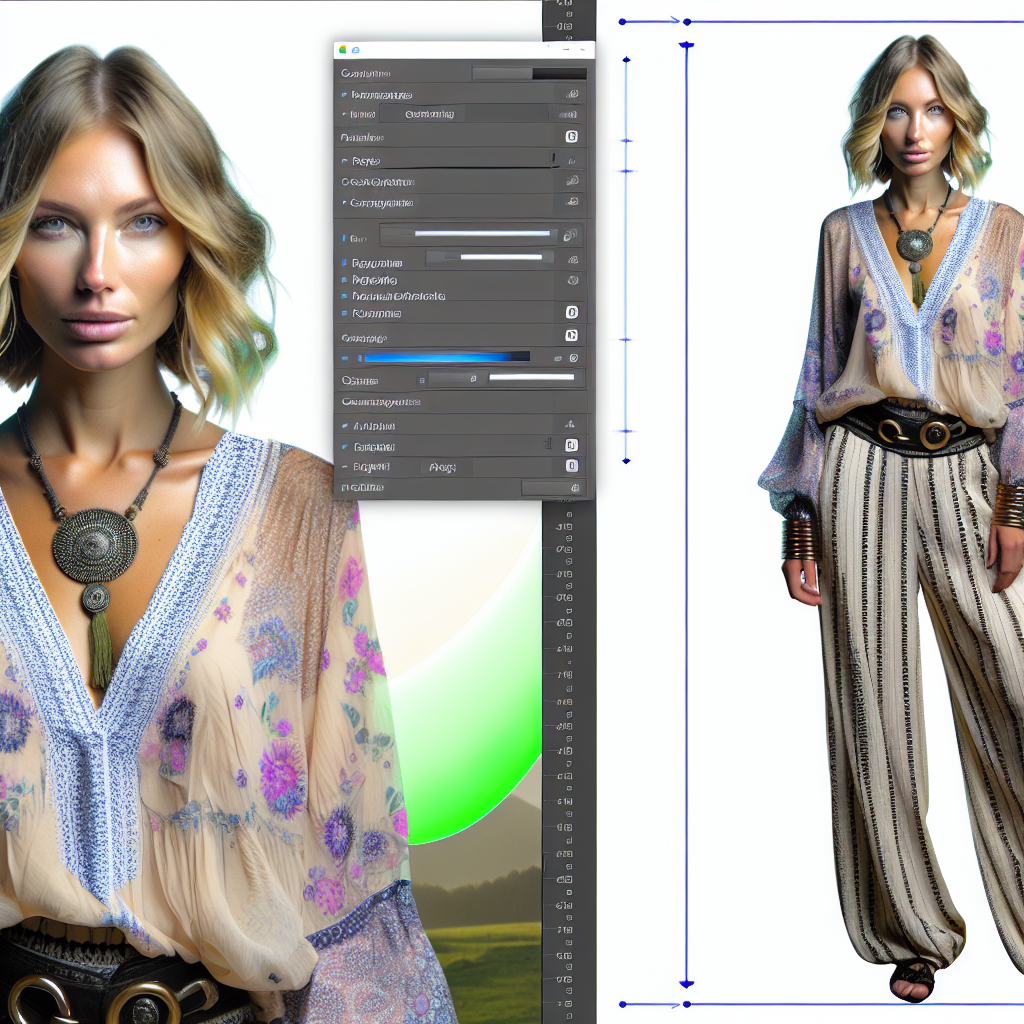Select the panel's top header label
This screenshot has width=1024, height=1024.
365,74
